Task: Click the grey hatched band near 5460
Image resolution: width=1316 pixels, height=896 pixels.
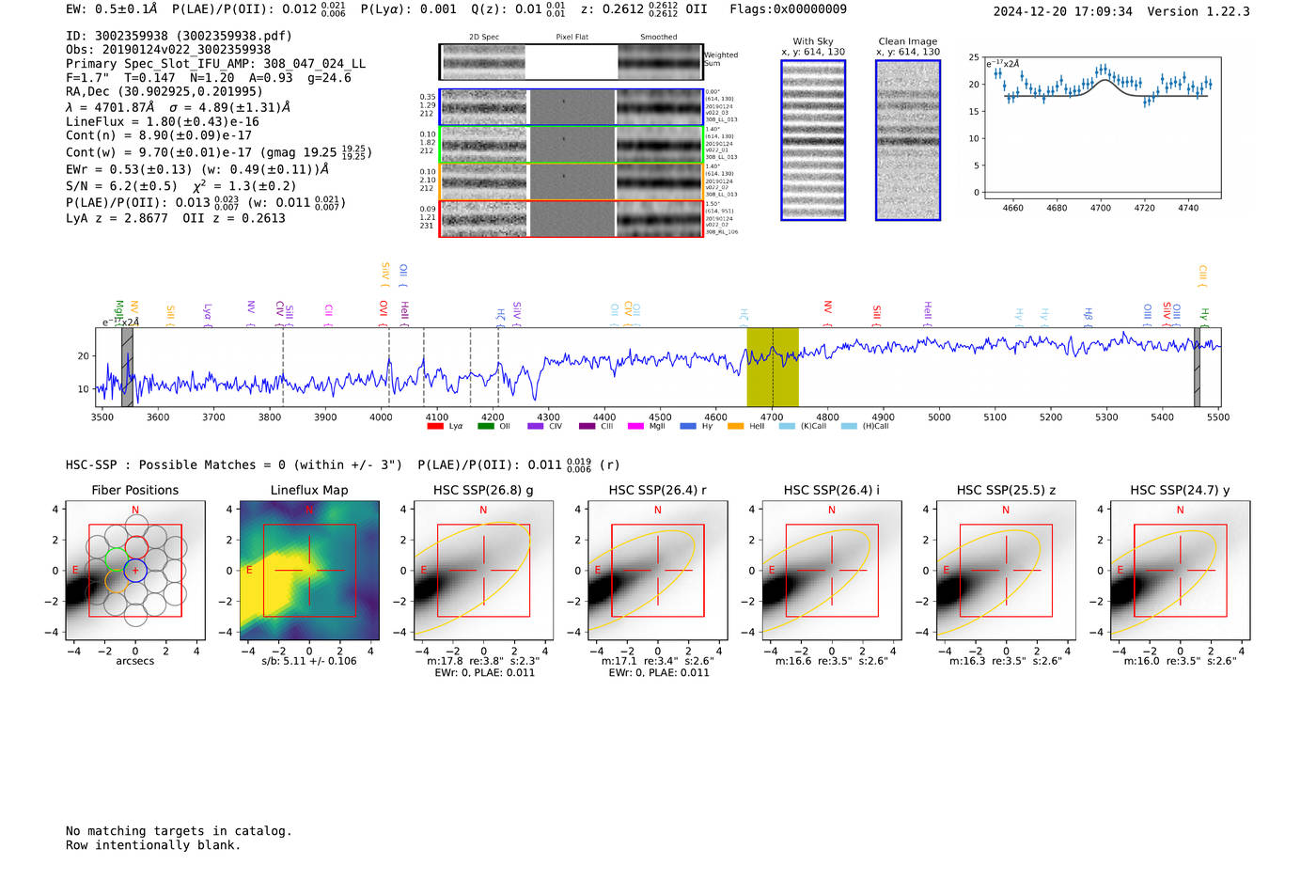Action: coord(1197,367)
